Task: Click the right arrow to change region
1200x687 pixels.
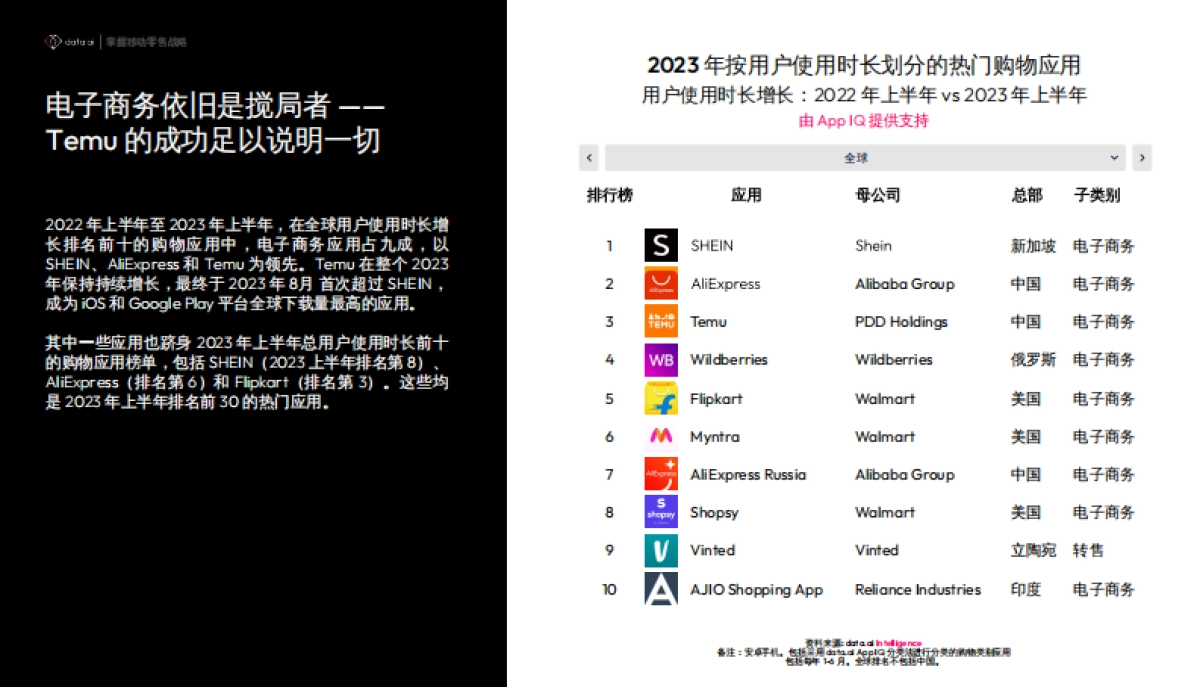Action: click(1141, 157)
